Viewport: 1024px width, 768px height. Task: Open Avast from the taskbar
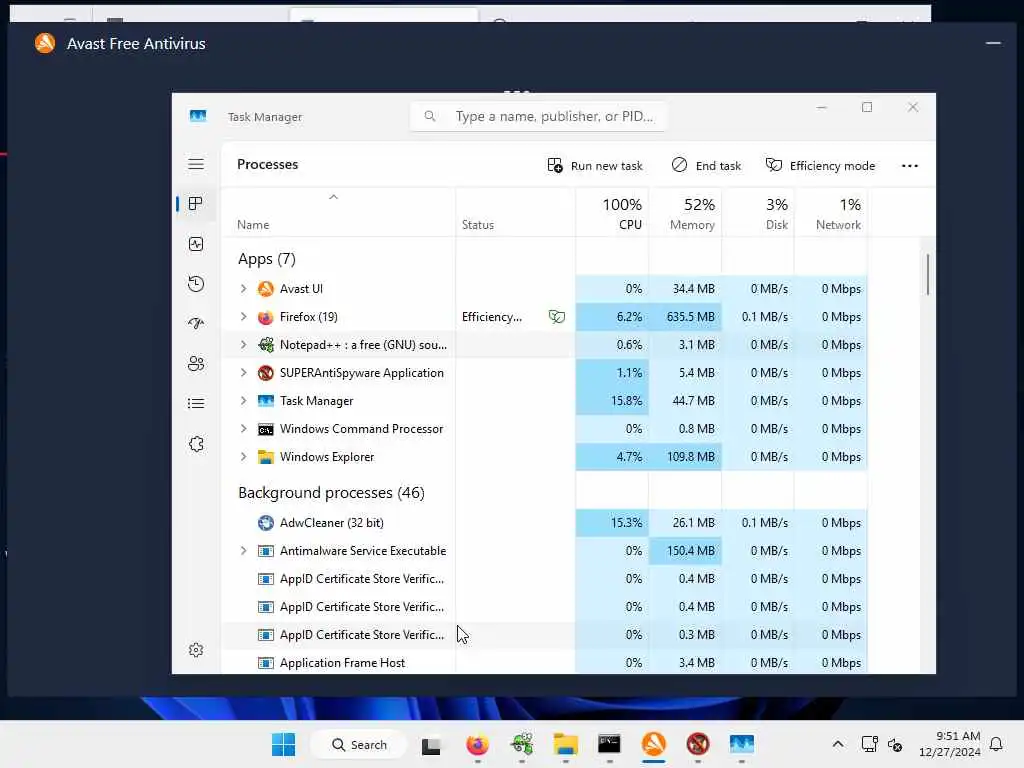point(654,744)
